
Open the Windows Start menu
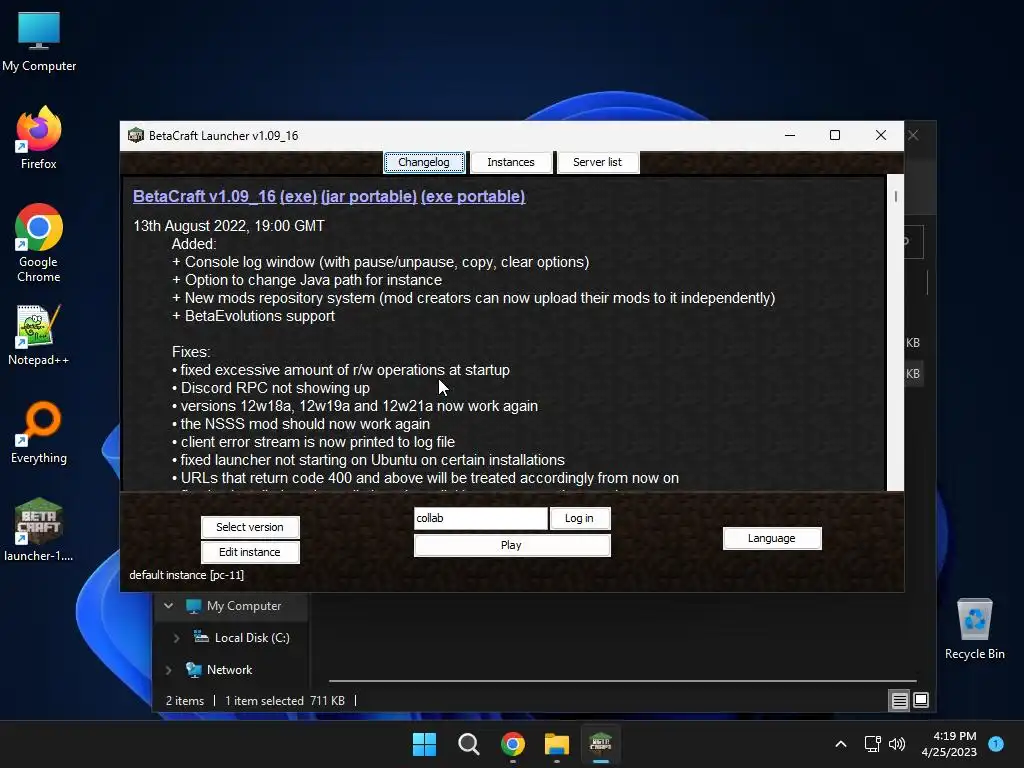coord(424,744)
